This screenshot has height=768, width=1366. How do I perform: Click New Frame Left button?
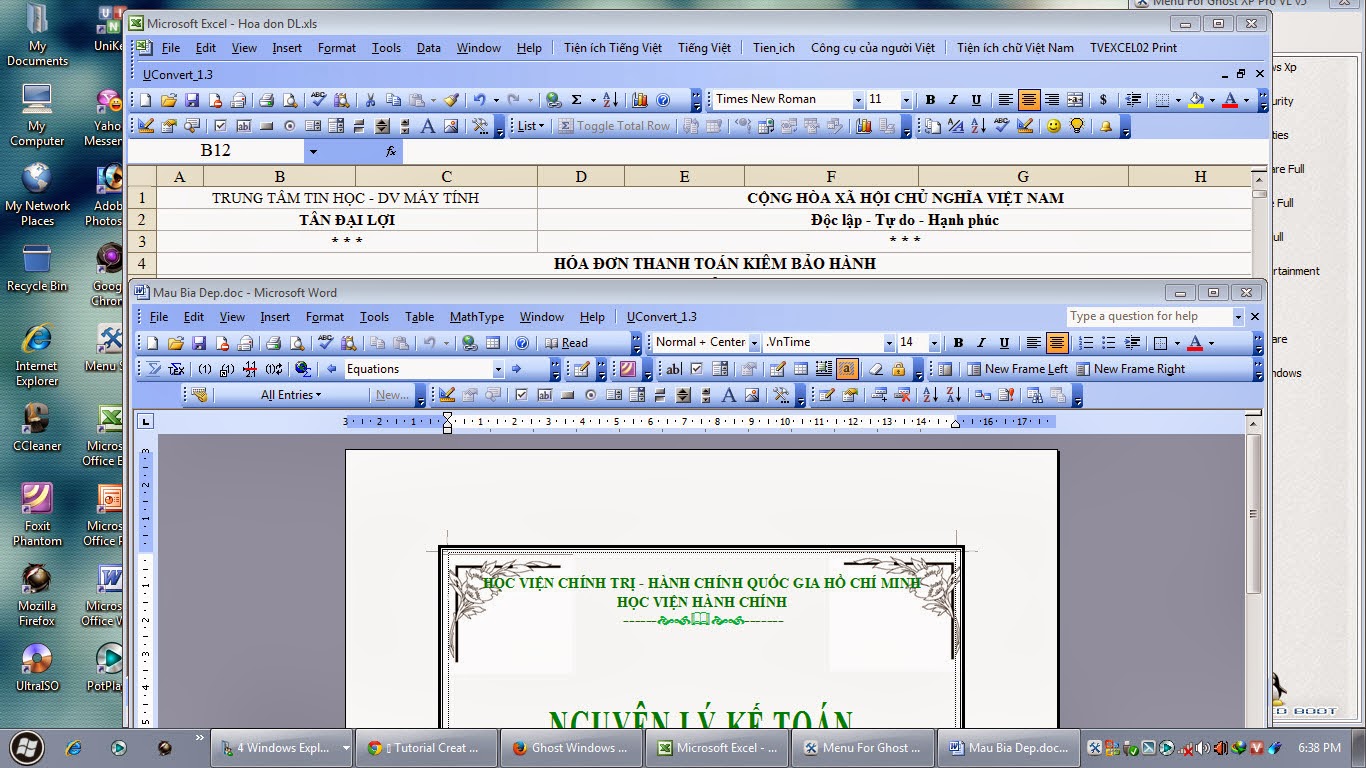coord(1017,369)
